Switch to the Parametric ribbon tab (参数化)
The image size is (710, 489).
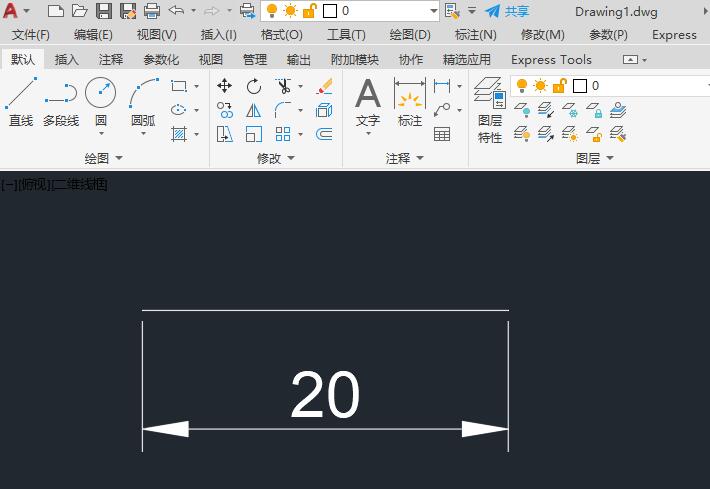click(161, 59)
